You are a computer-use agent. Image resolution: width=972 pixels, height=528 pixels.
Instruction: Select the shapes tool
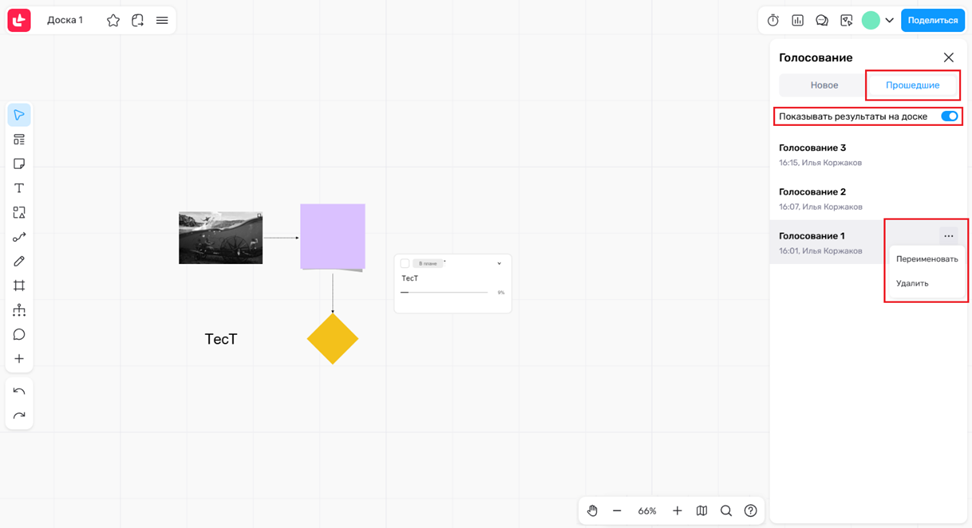tap(19, 213)
